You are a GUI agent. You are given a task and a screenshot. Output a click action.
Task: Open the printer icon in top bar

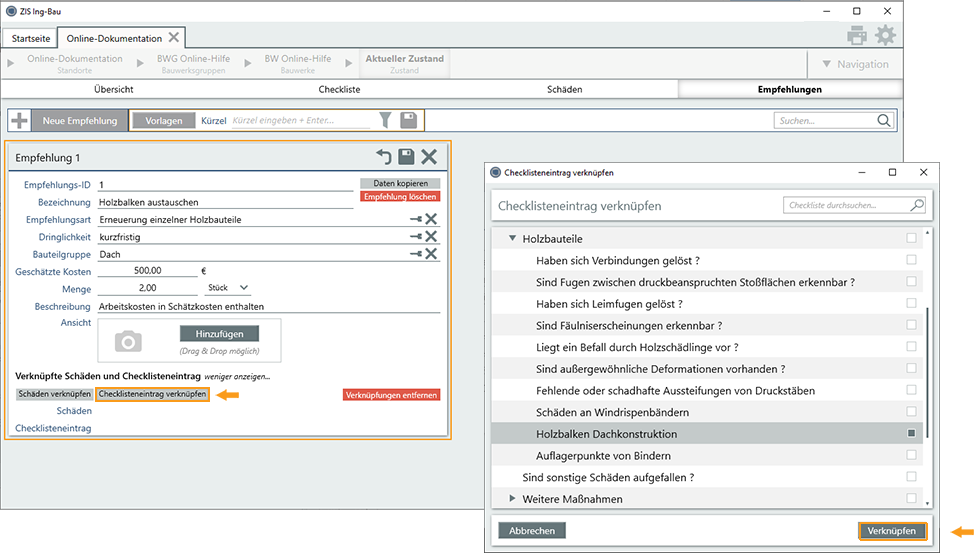point(857,36)
